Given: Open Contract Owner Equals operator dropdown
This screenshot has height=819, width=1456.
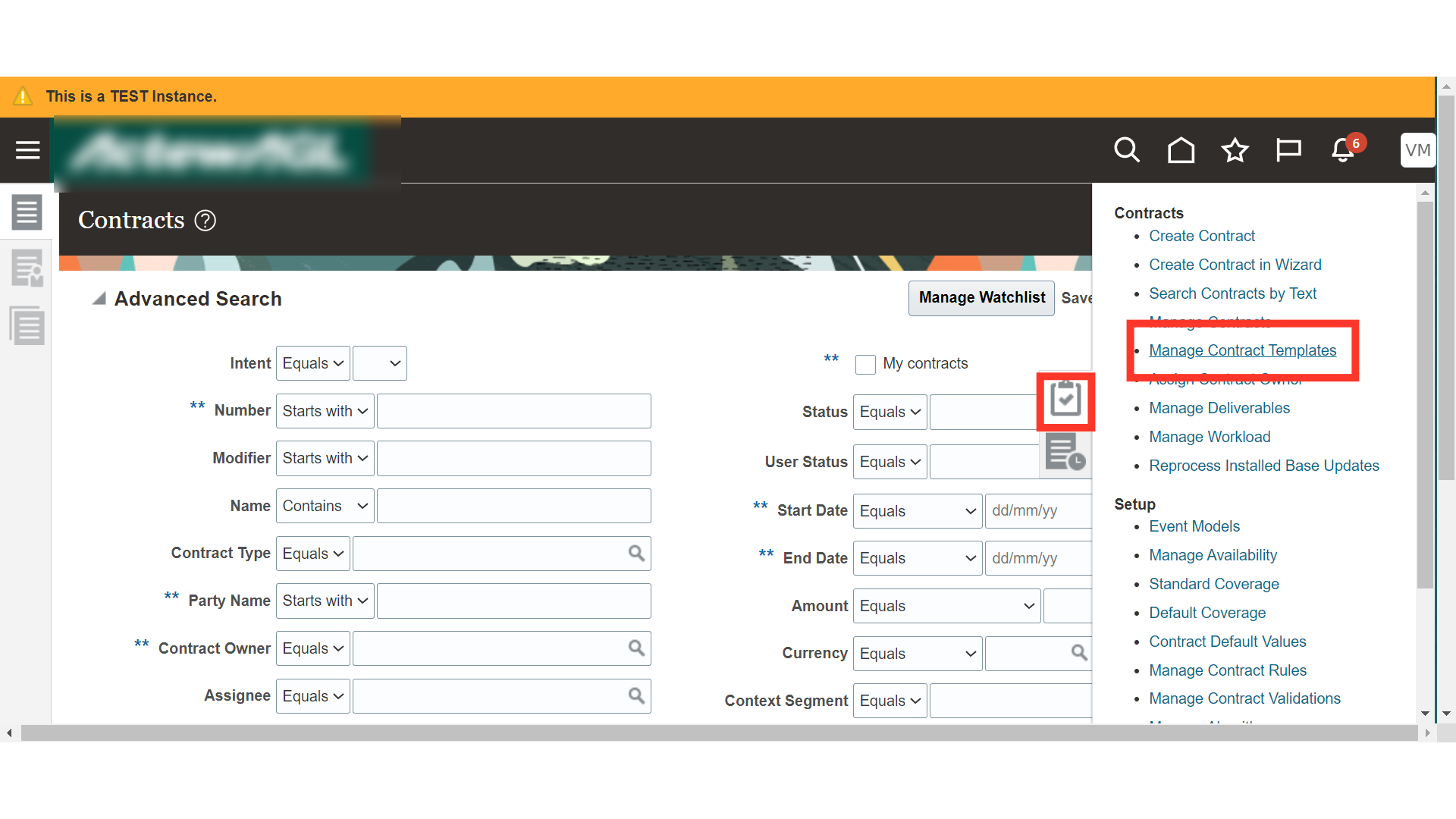Looking at the screenshot, I should tap(313, 648).
